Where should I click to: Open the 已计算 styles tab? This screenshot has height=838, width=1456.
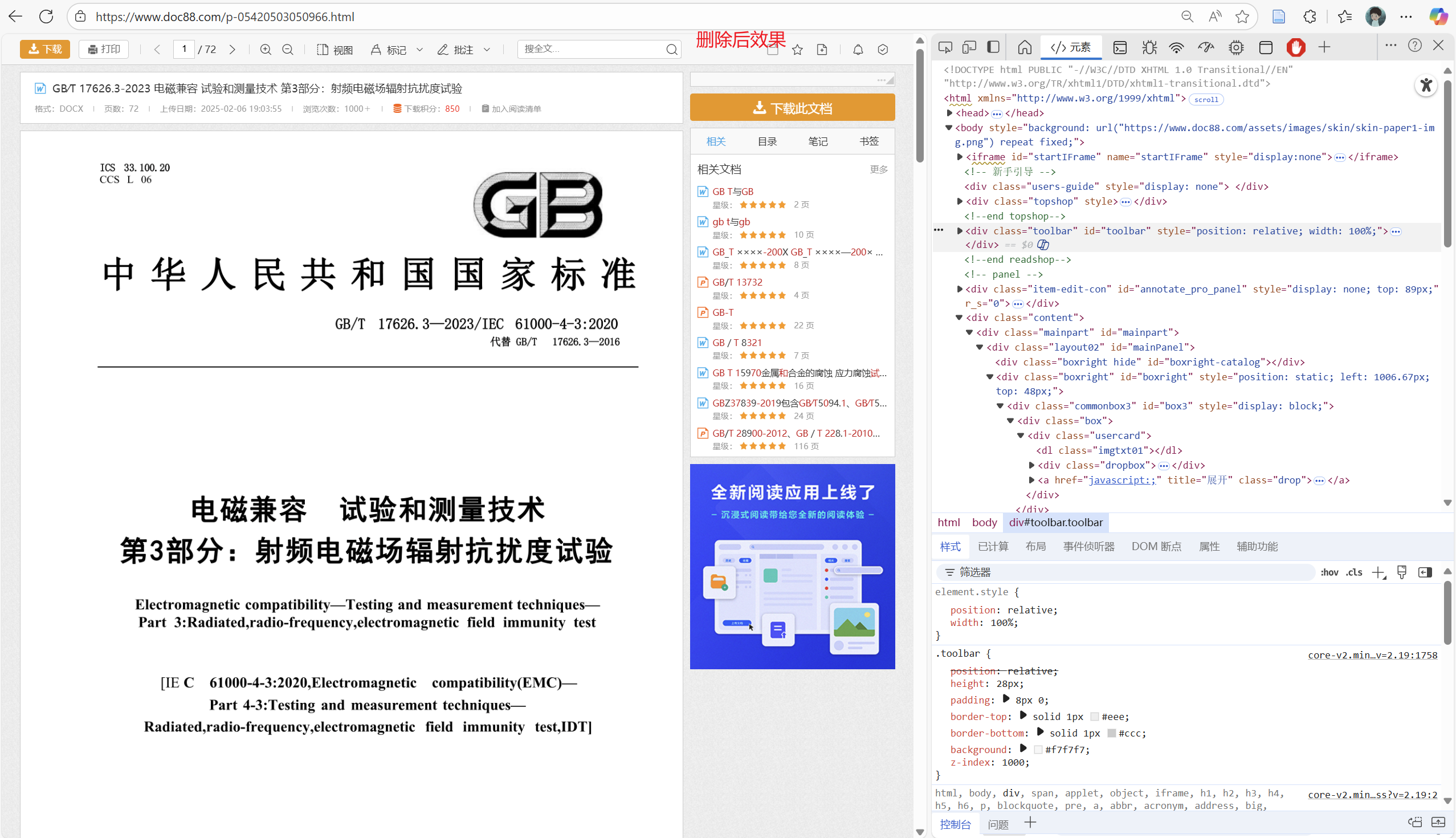pos(993,546)
